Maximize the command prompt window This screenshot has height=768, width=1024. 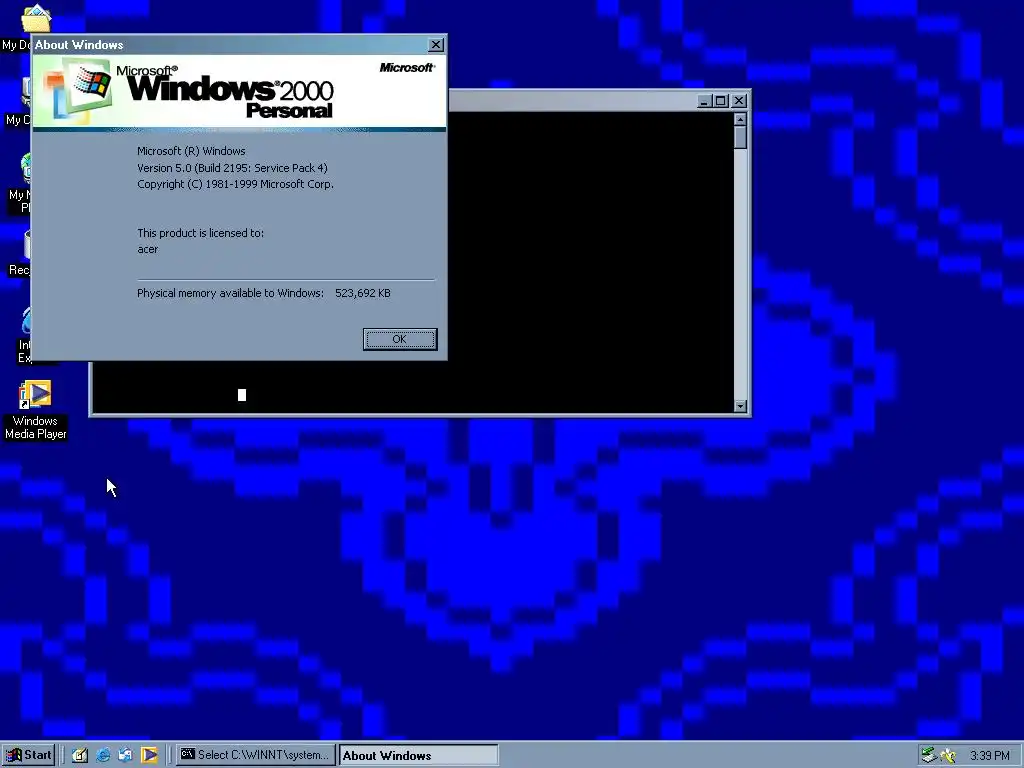pos(720,101)
